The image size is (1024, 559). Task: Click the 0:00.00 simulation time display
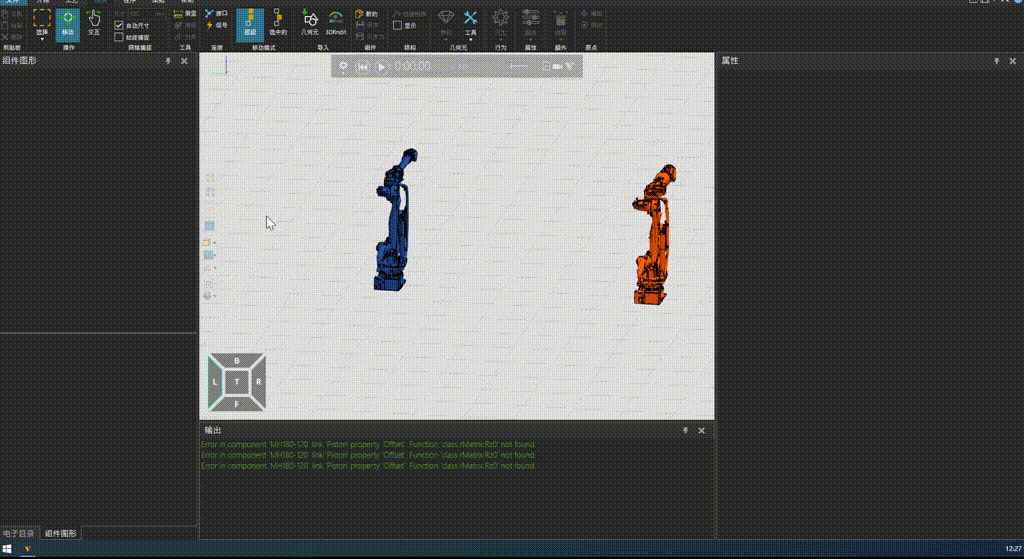tap(413, 67)
